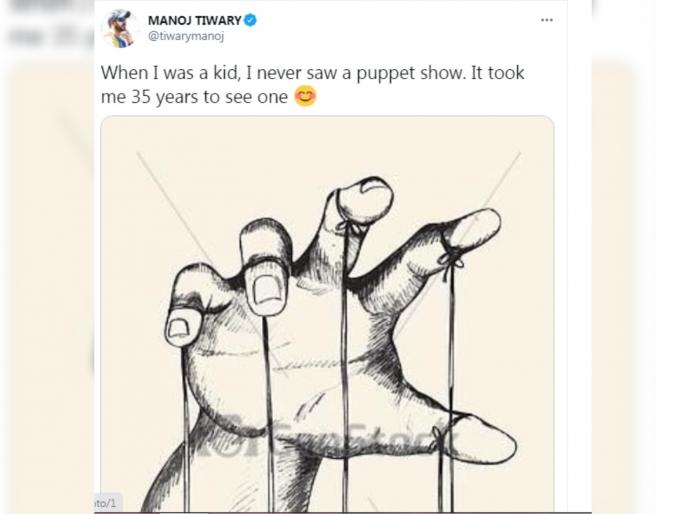This screenshot has width=686, height=514.
Task: Open Manoj Tiwary's profile avatar
Action: 120,28
